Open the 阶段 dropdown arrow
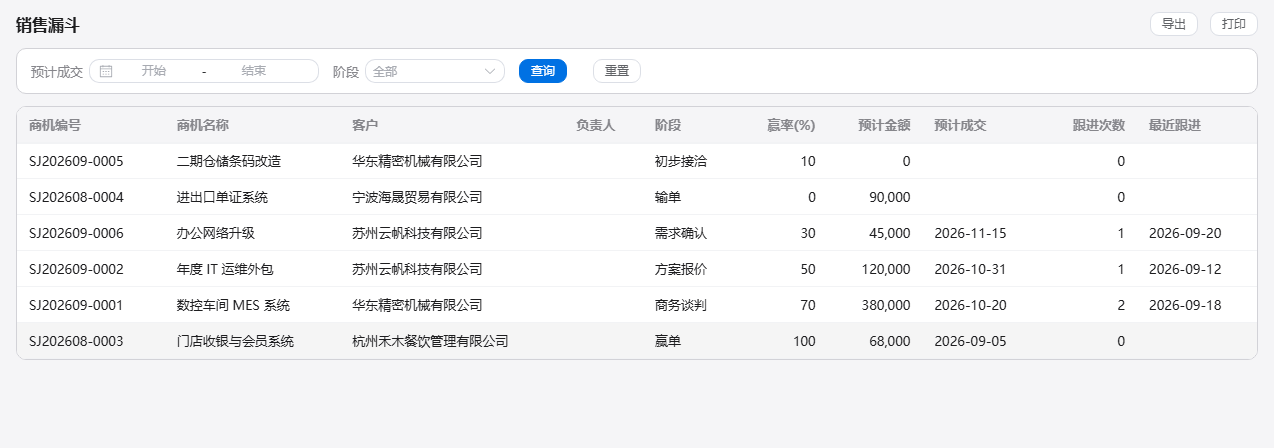The width and height of the screenshot is (1274, 448). (x=491, y=71)
